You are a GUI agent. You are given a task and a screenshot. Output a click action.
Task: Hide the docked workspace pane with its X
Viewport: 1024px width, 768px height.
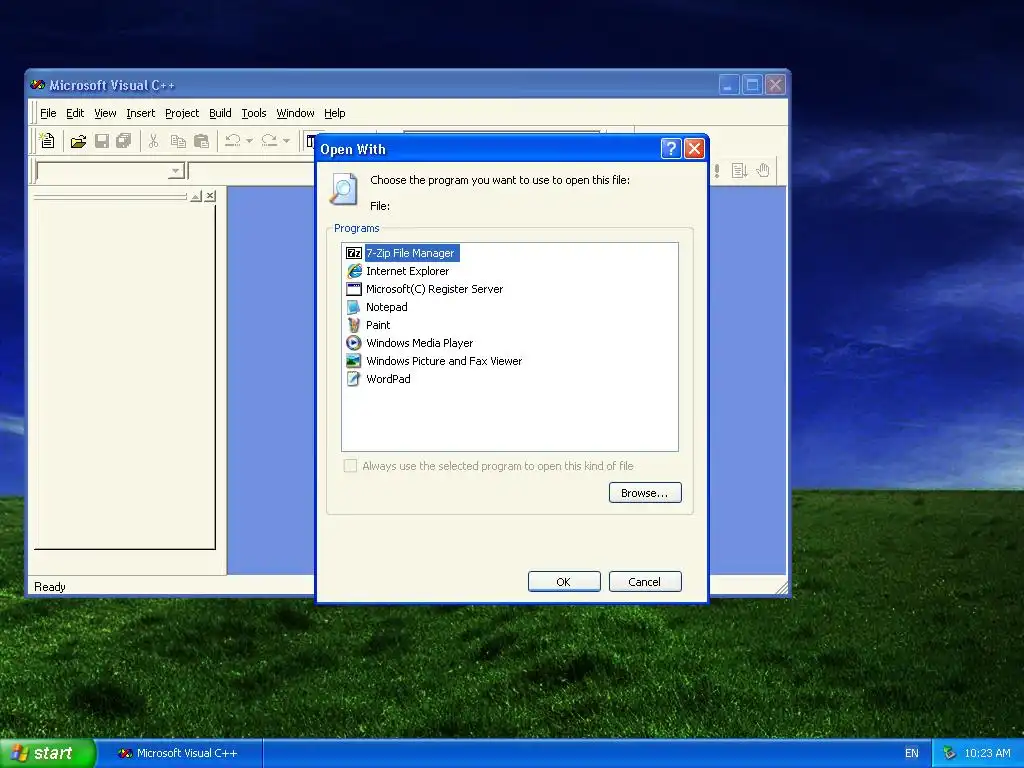click(x=210, y=196)
